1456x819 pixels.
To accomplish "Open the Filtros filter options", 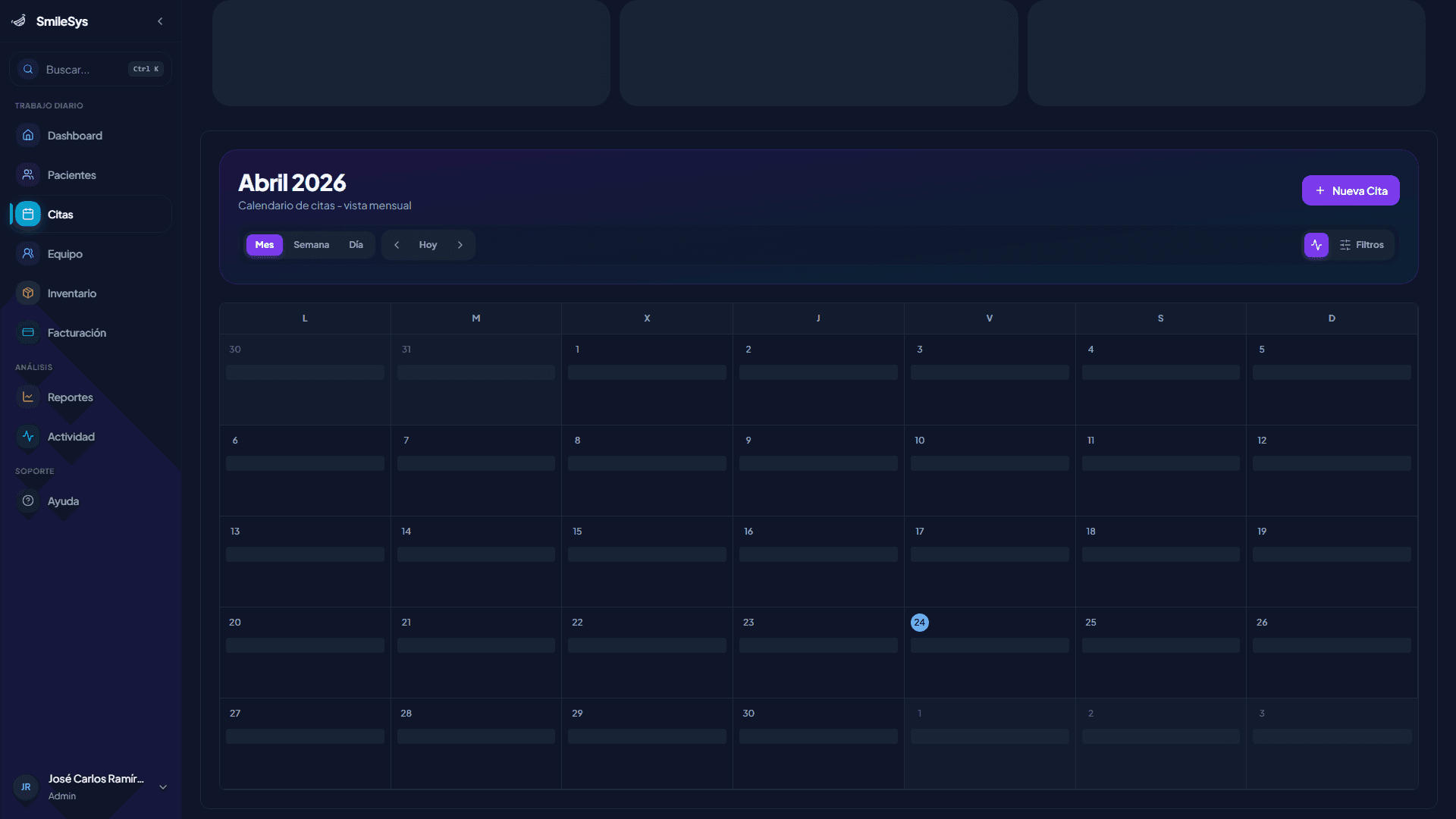I will (1362, 245).
